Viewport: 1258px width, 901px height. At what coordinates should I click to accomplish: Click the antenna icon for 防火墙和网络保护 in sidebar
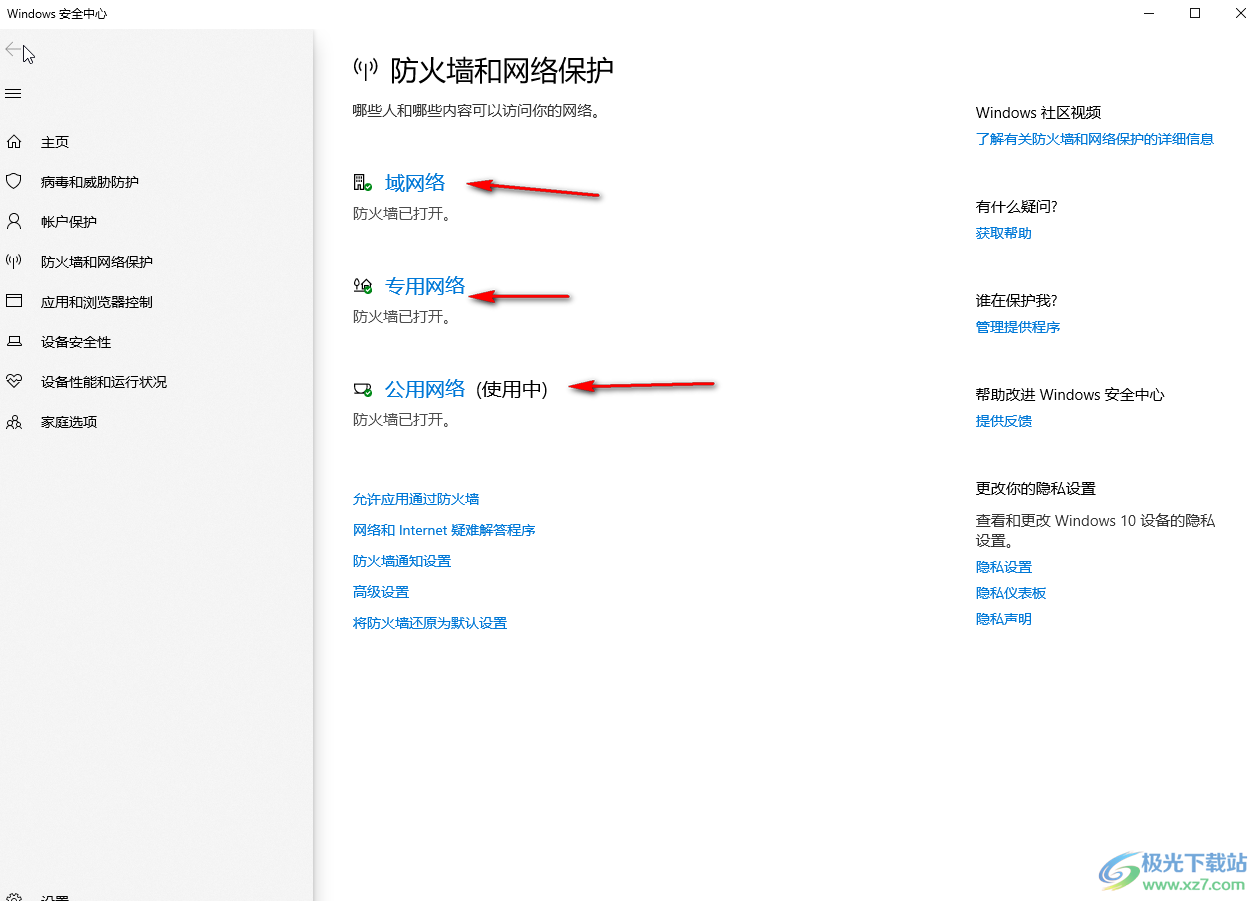point(14,261)
